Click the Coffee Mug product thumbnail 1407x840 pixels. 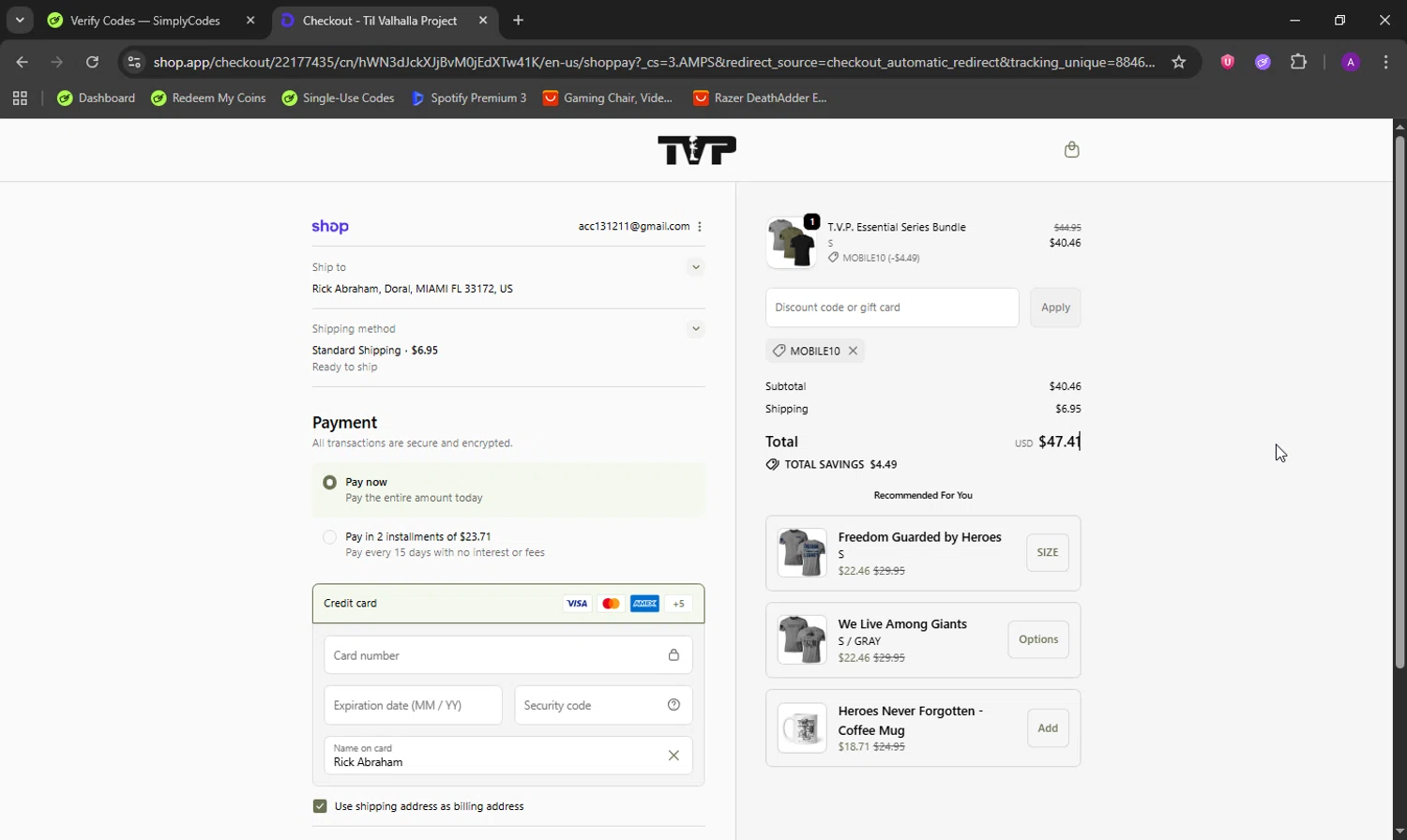tap(802, 727)
